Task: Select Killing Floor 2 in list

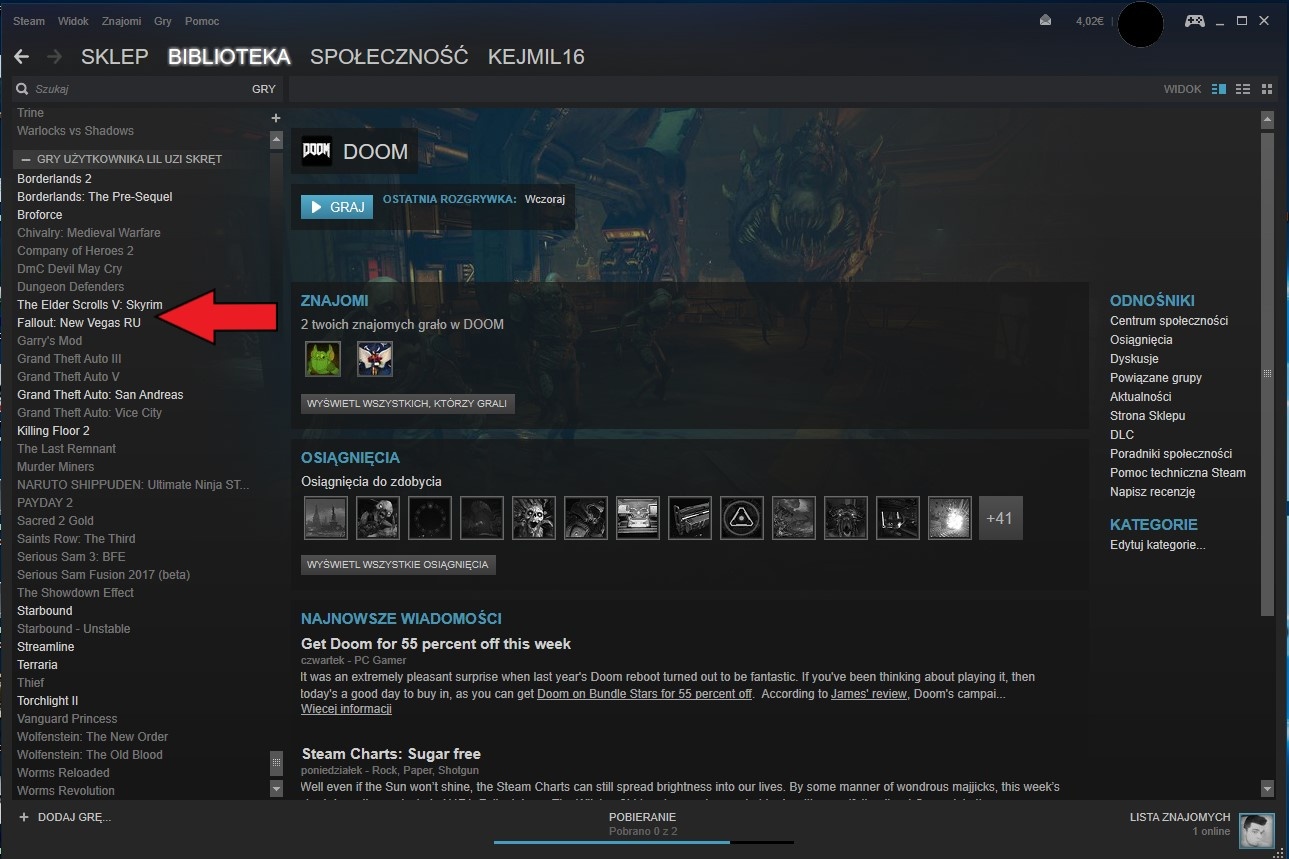Action: coord(53,431)
